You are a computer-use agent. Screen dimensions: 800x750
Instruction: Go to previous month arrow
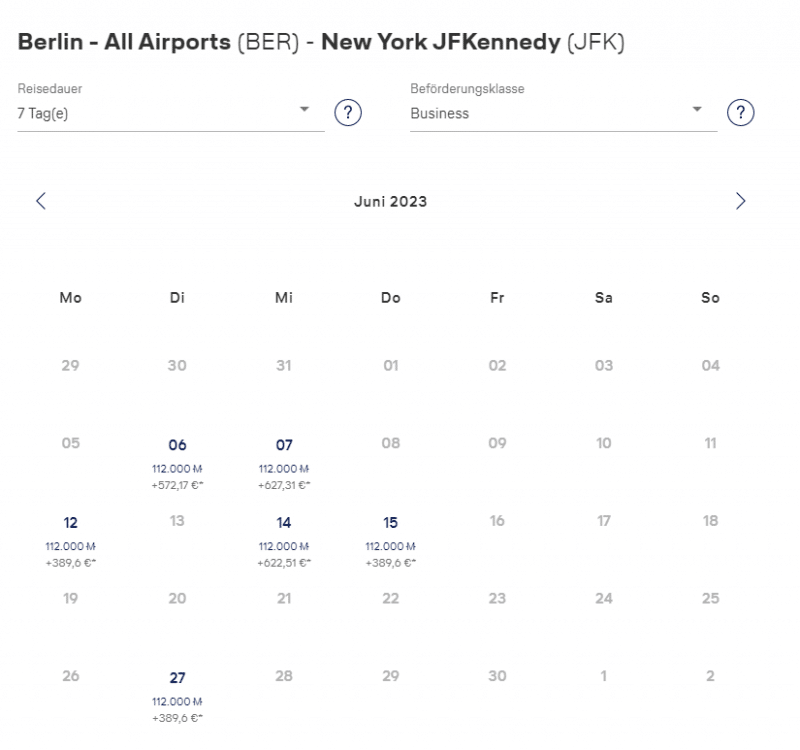tap(41, 201)
